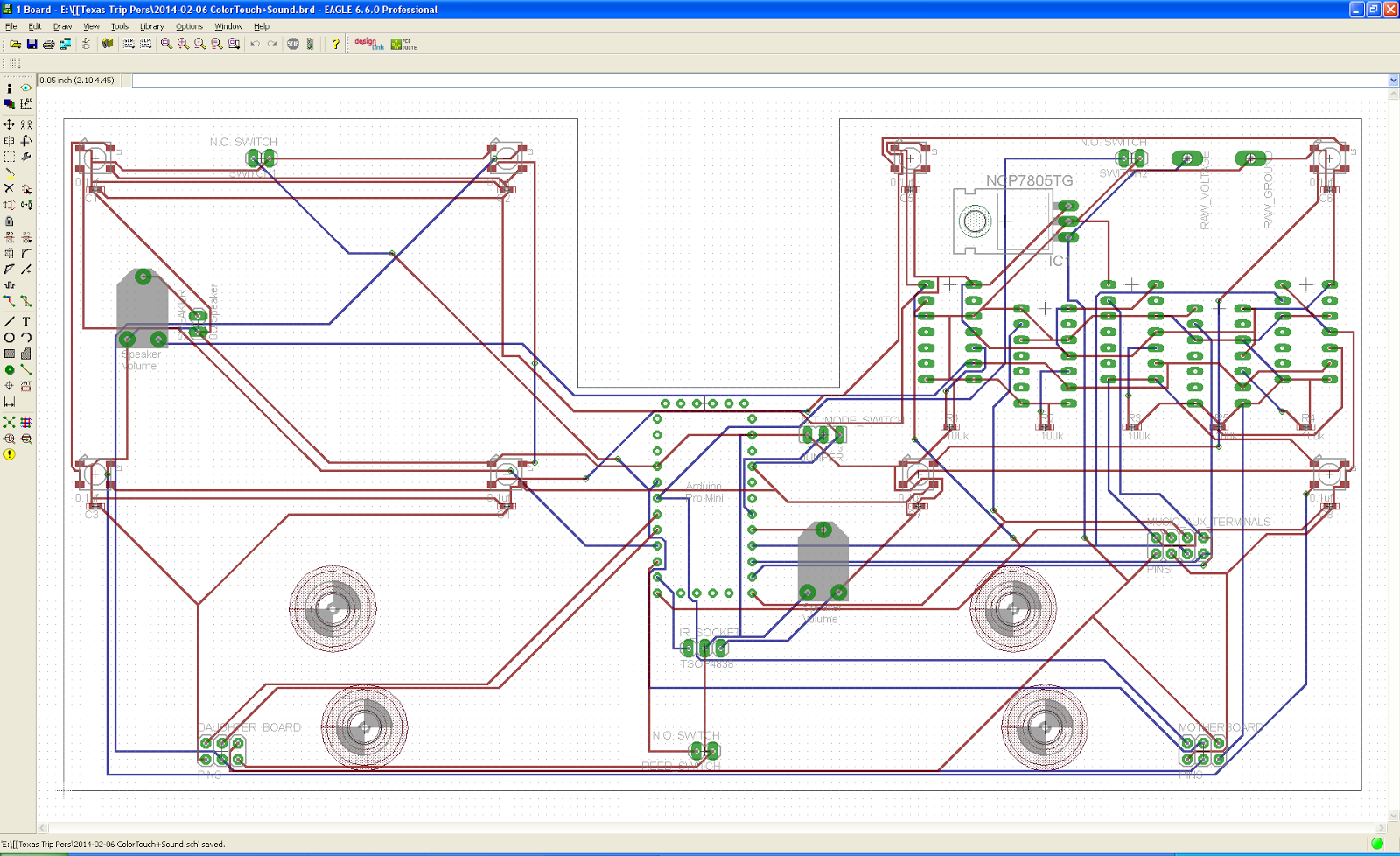This screenshot has height=856, width=1400.
Task: Click the designlink button
Action: pyautogui.click(x=369, y=44)
